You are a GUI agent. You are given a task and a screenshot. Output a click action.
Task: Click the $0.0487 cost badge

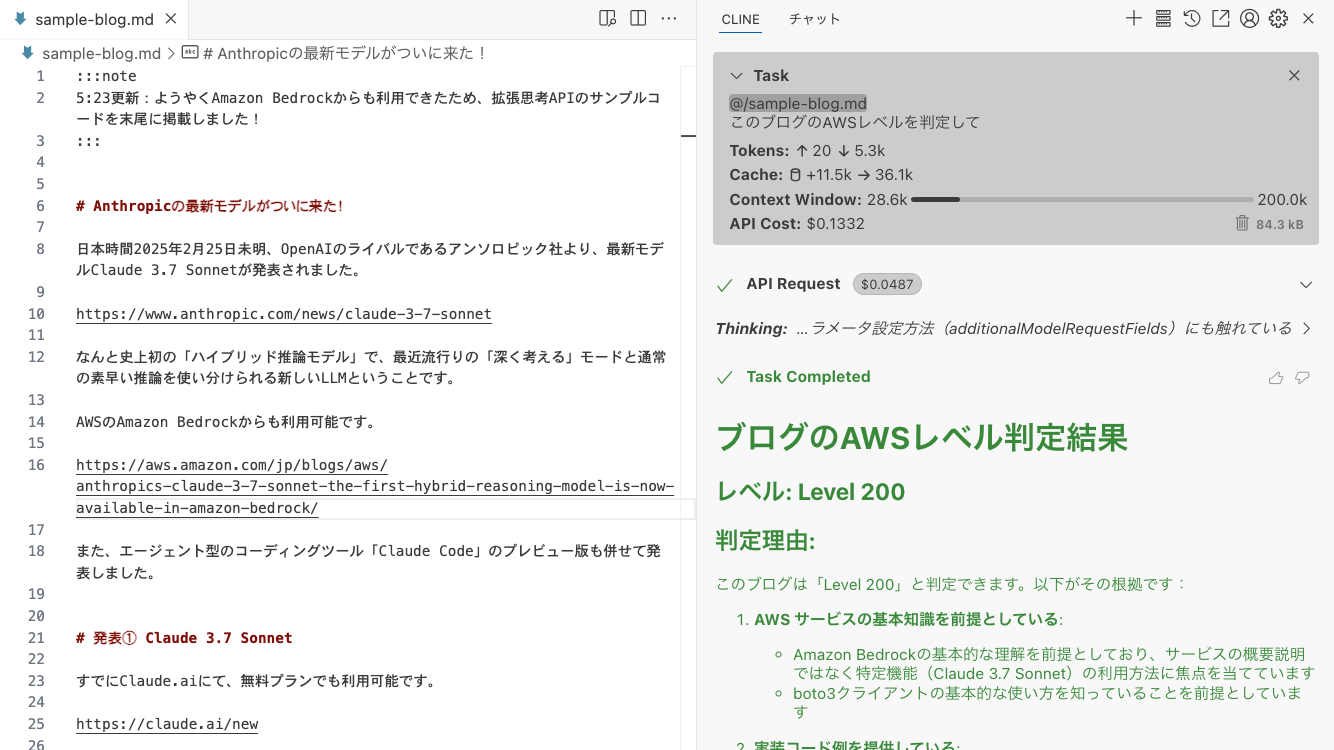(887, 285)
